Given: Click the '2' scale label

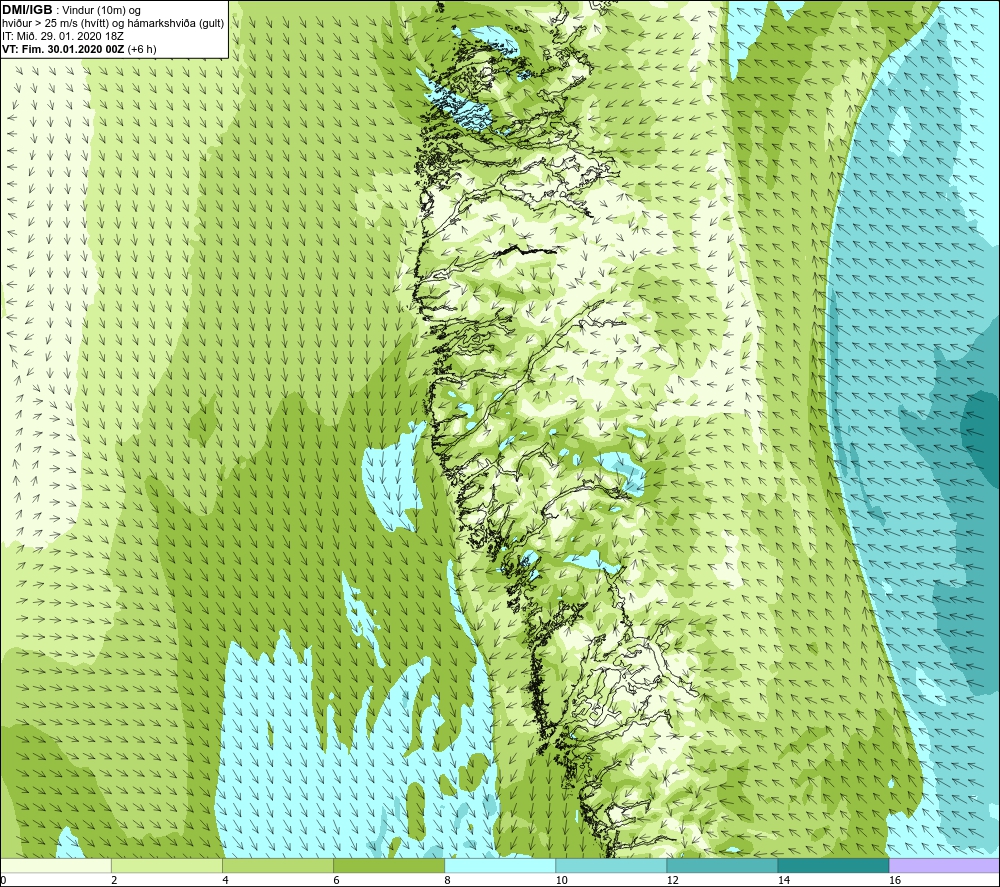Looking at the screenshot, I should pos(114,880).
